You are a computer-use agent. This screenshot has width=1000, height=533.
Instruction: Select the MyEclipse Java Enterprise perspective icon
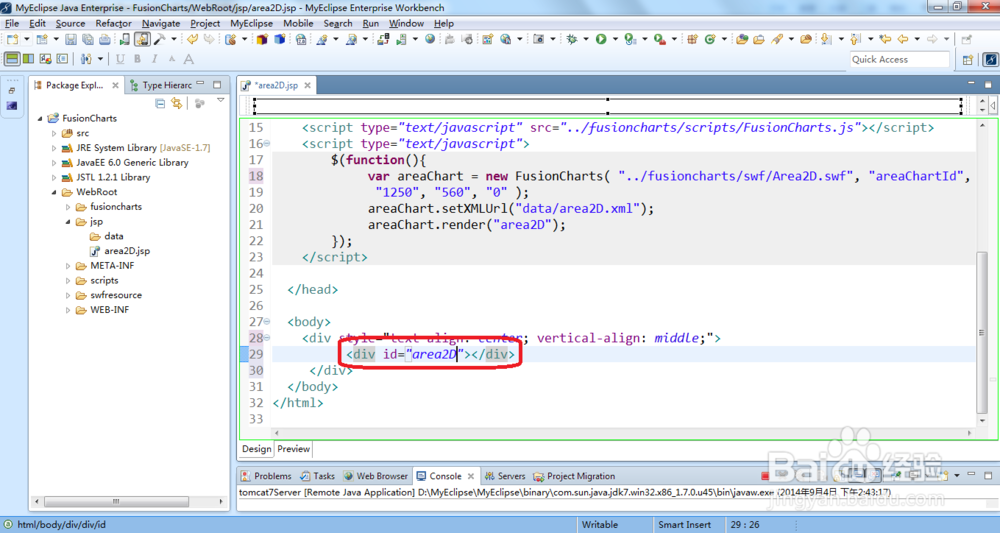pos(990,59)
